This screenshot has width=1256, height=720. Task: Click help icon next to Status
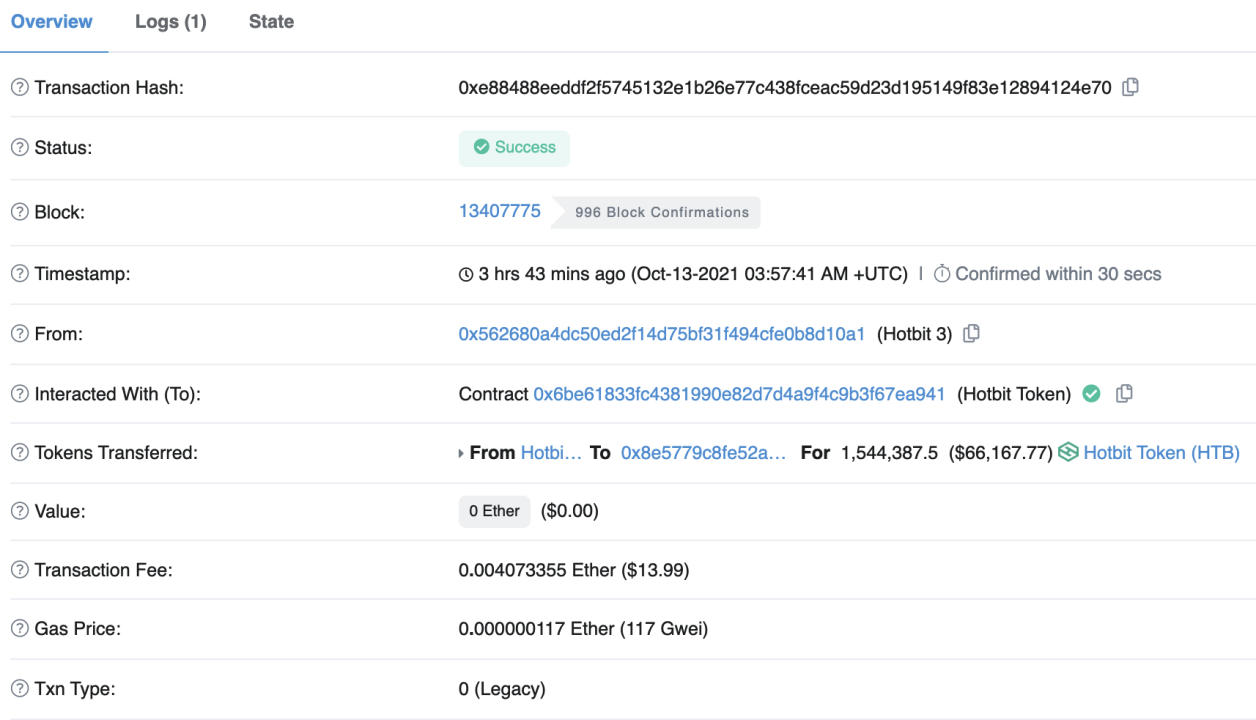coord(19,148)
